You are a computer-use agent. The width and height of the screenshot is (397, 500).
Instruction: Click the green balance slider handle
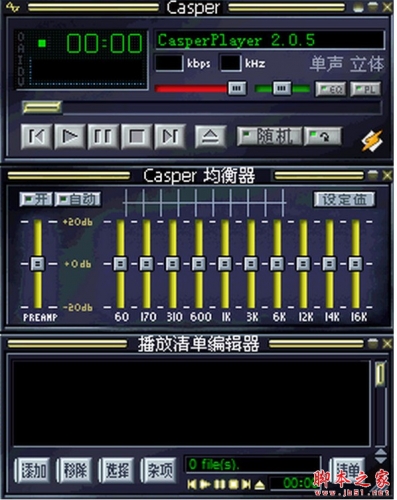(282, 88)
